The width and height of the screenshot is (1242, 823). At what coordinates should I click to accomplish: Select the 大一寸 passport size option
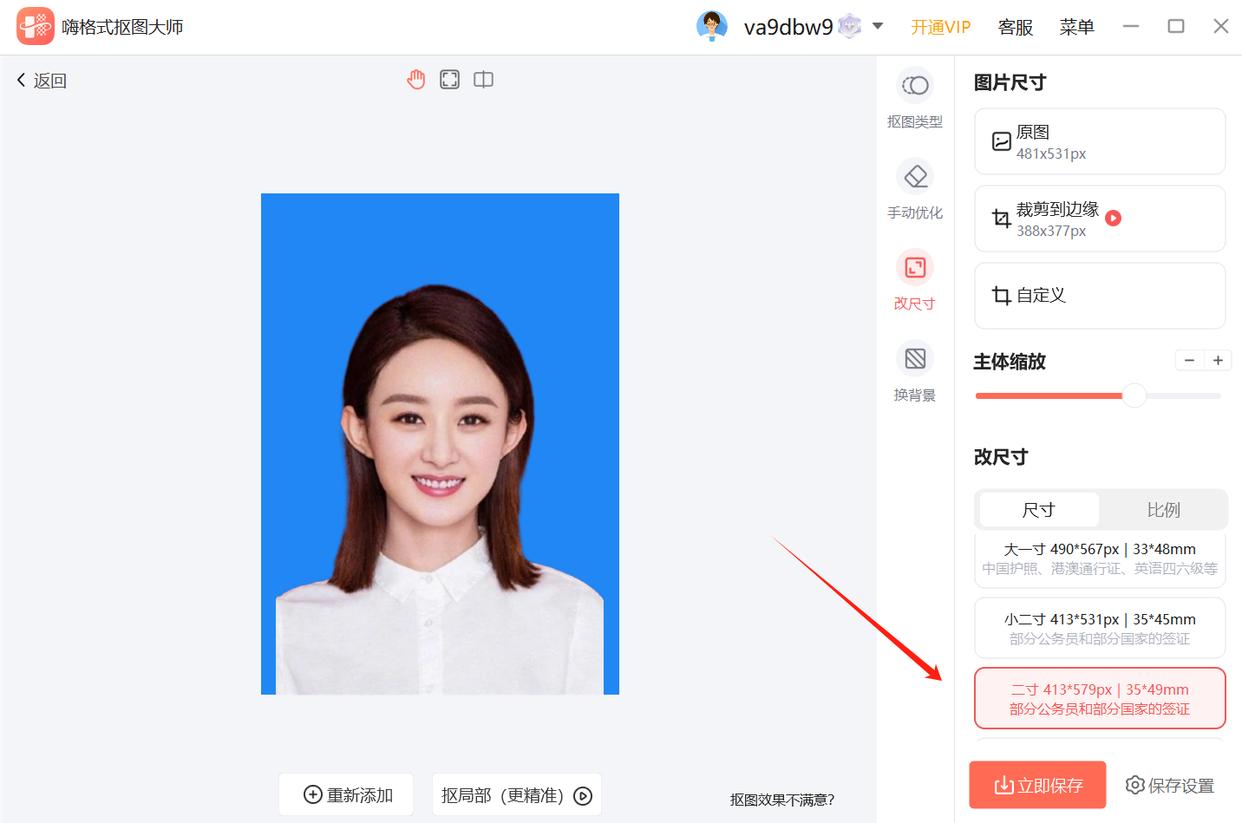pyautogui.click(x=1099, y=561)
